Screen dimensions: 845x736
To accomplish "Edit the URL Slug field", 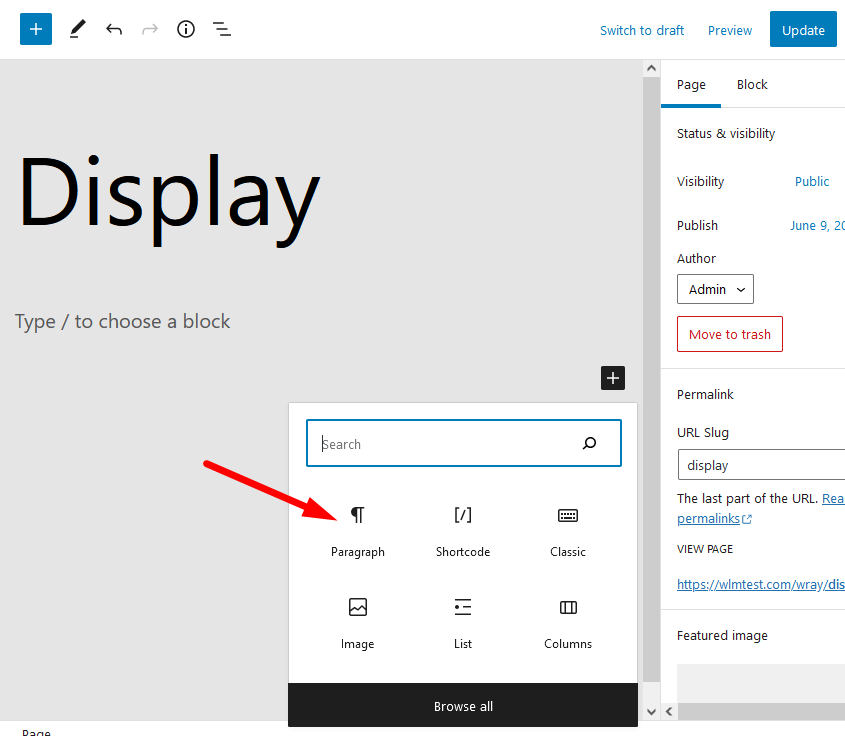I will [x=761, y=464].
